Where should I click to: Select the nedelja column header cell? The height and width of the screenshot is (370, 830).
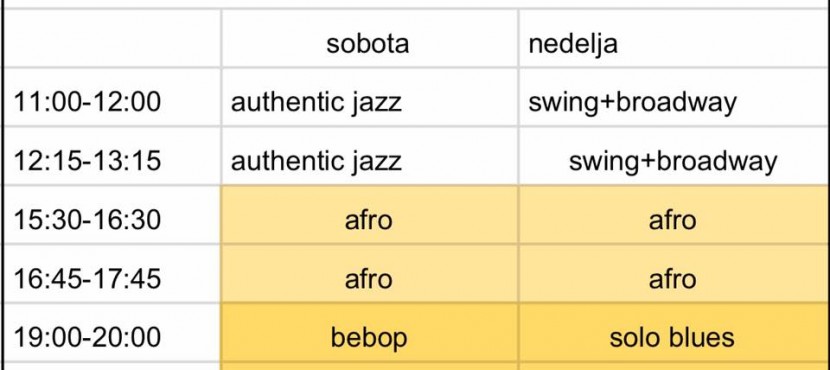674,38
